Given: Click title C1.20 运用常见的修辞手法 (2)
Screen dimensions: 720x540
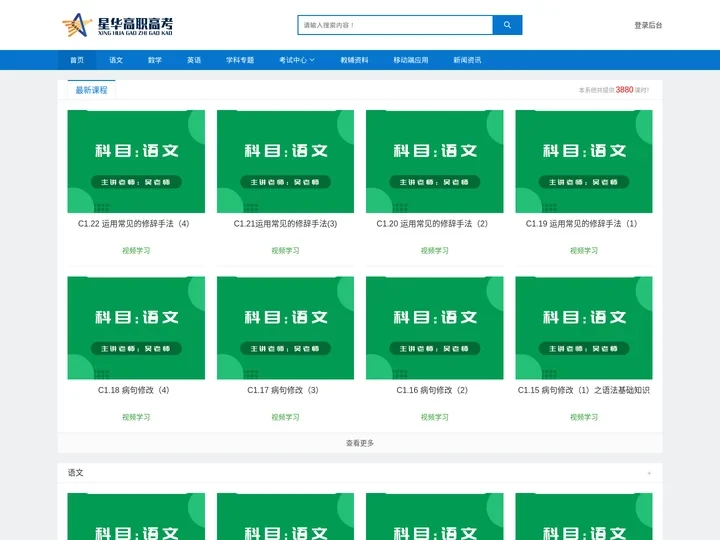Looking at the screenshot, I should pos(432,224).
